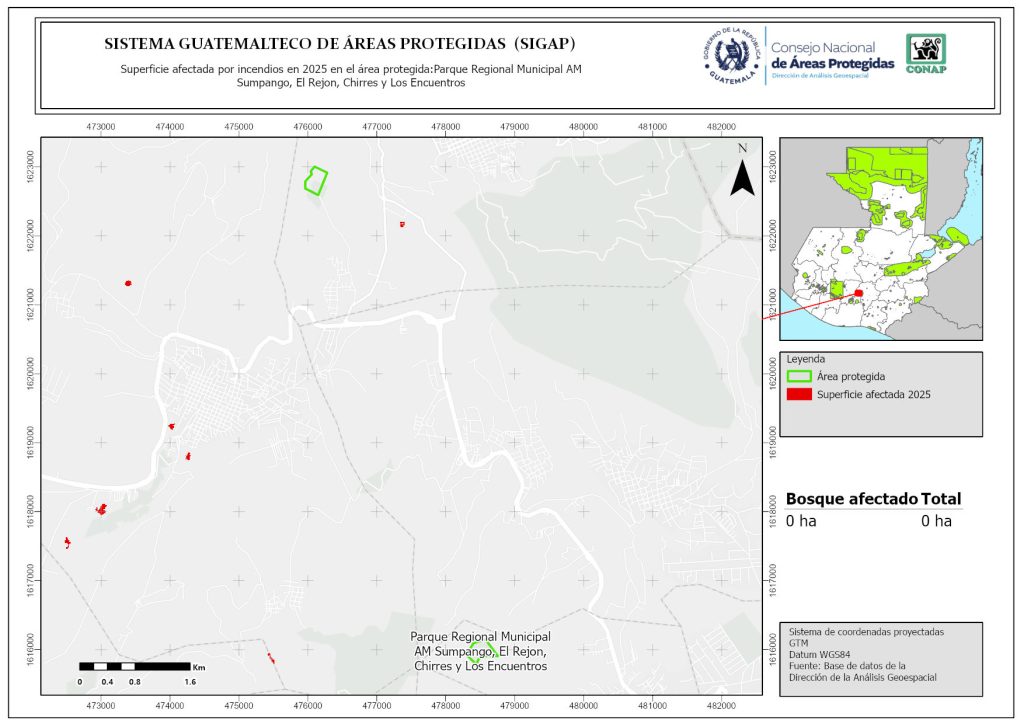Click the red Superficie afectada 2025 swatch

pos(799,396)
